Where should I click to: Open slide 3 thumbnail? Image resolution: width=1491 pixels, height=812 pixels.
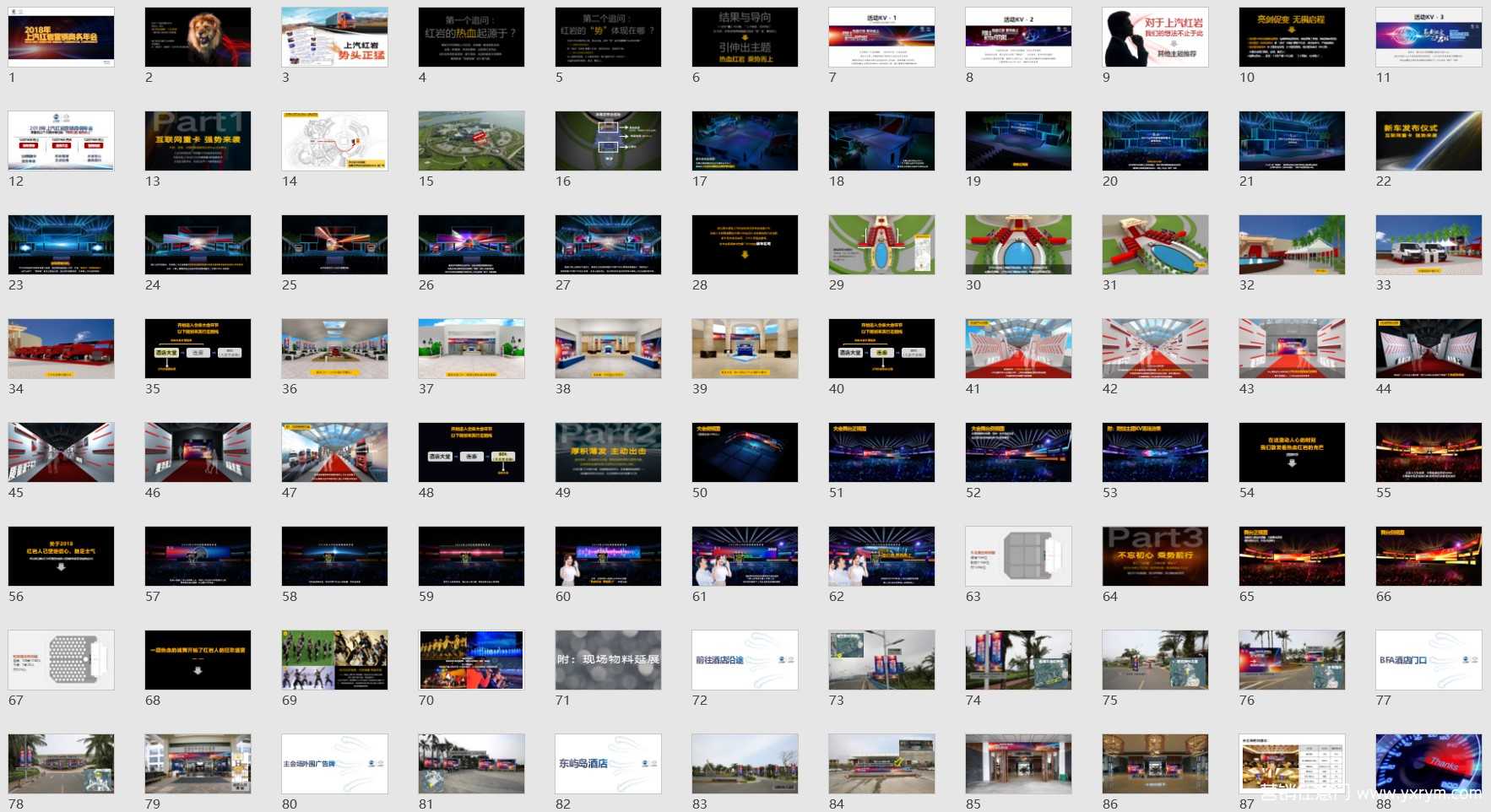pos(334,37)
